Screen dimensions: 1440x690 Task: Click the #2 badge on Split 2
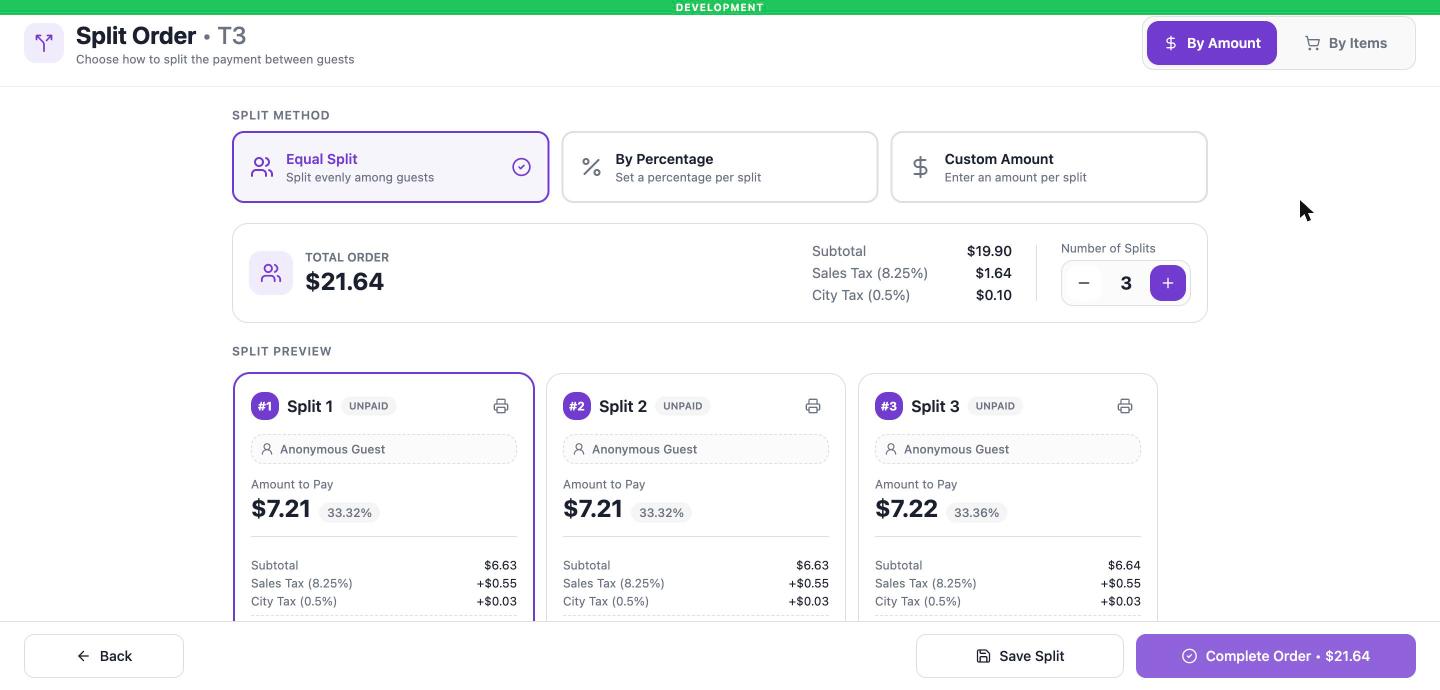pyautogui.click(x=577, y=406)
